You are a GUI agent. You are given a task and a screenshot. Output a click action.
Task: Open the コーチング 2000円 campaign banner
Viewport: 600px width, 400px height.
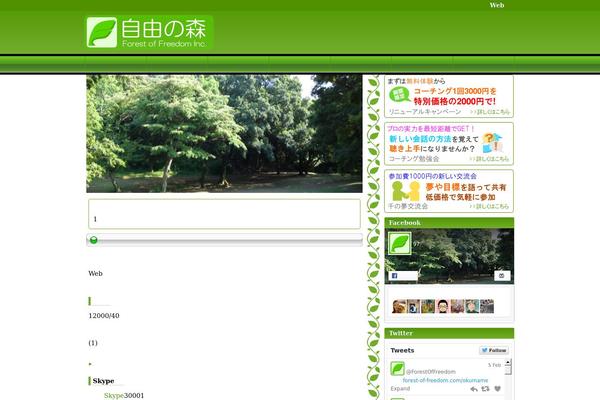coord(449,96)
